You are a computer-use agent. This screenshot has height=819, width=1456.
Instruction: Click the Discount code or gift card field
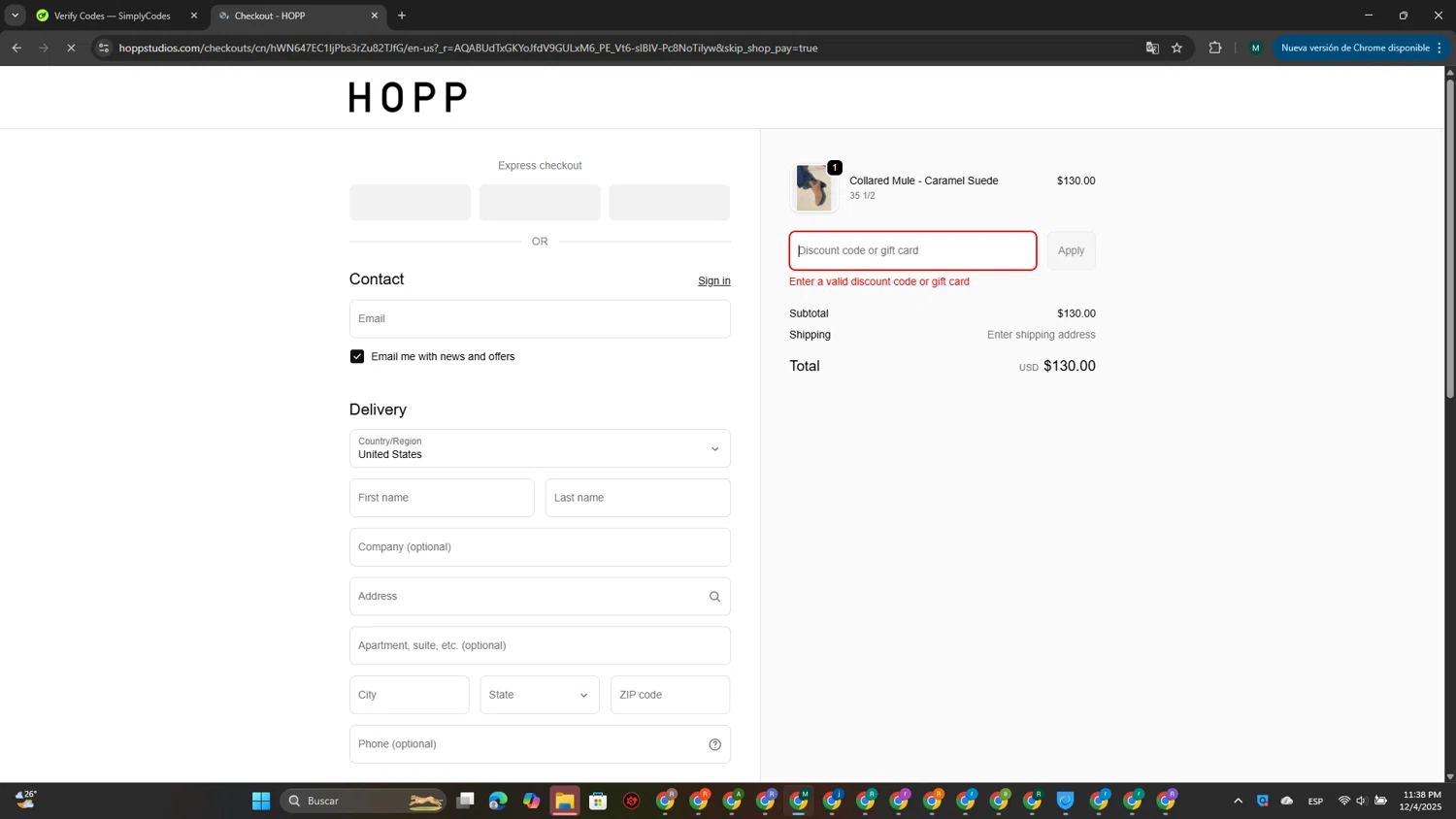[x=912, y=250]
